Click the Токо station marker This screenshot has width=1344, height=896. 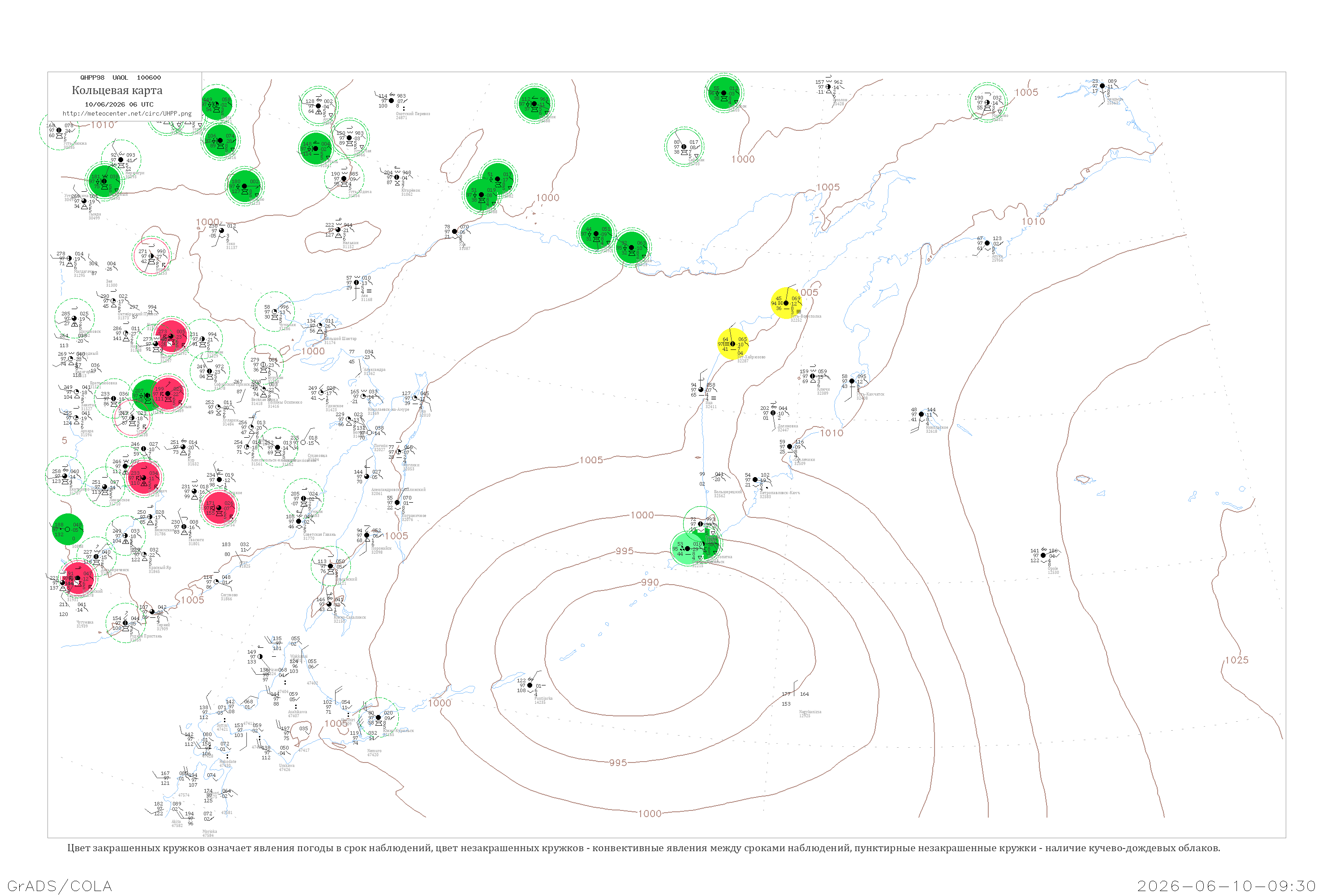(222, 231)
